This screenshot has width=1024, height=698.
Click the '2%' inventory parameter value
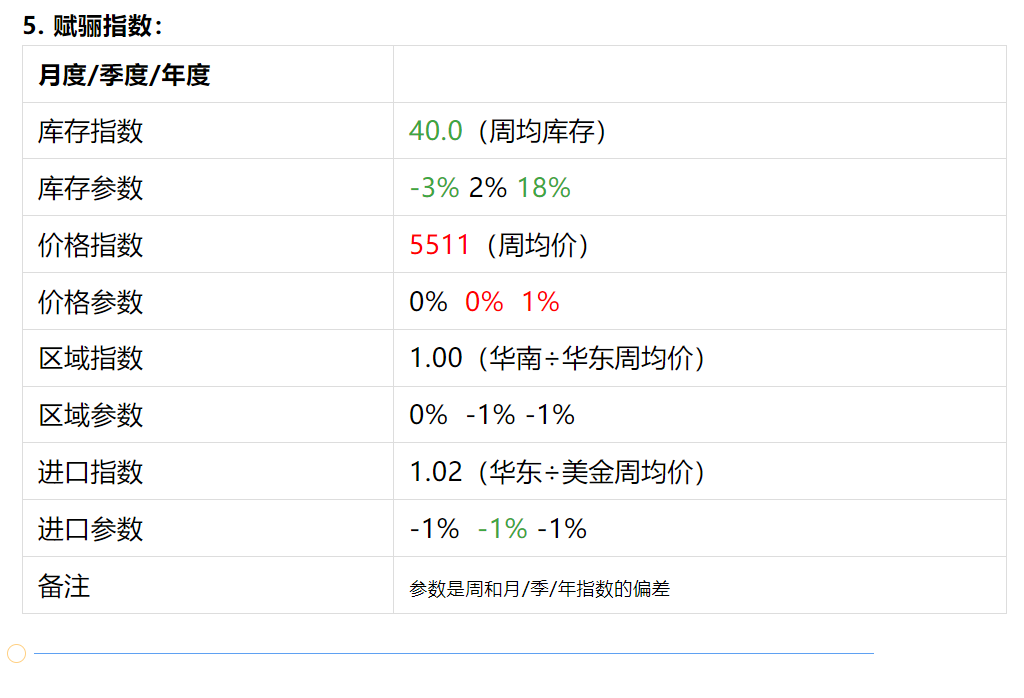coord(488,188)
